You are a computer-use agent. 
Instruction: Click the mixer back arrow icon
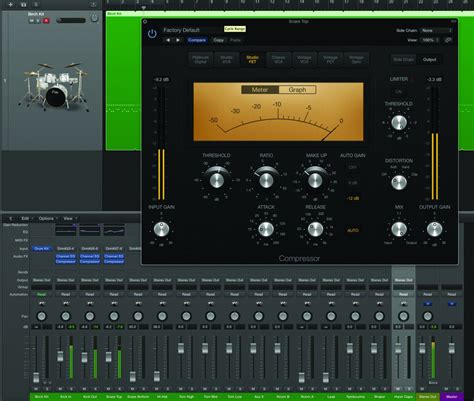pyautogui.click(x=10, y=218)
